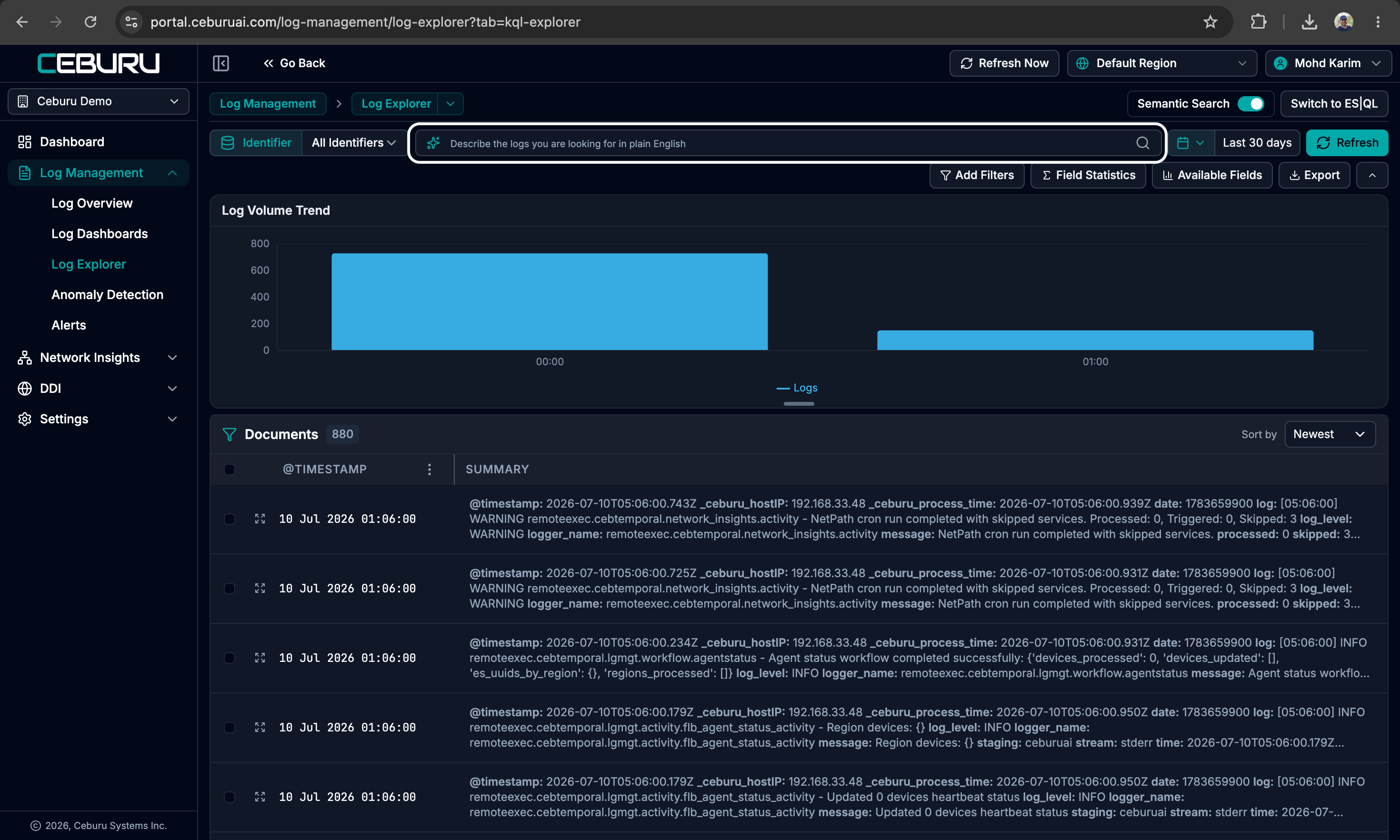Click Switch to ES|QL button
1400x840 pixels.
pyautogui.click(x=1334, y=104)
